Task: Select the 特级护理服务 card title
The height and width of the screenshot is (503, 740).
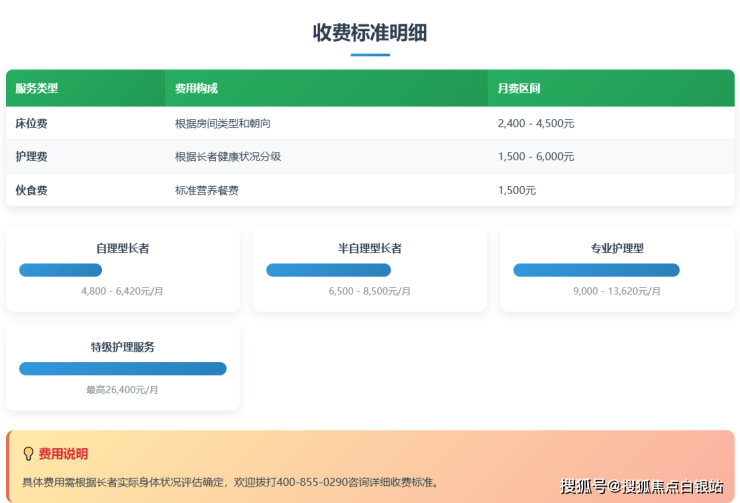Action: pyautogui.click(x=123, y=347)
